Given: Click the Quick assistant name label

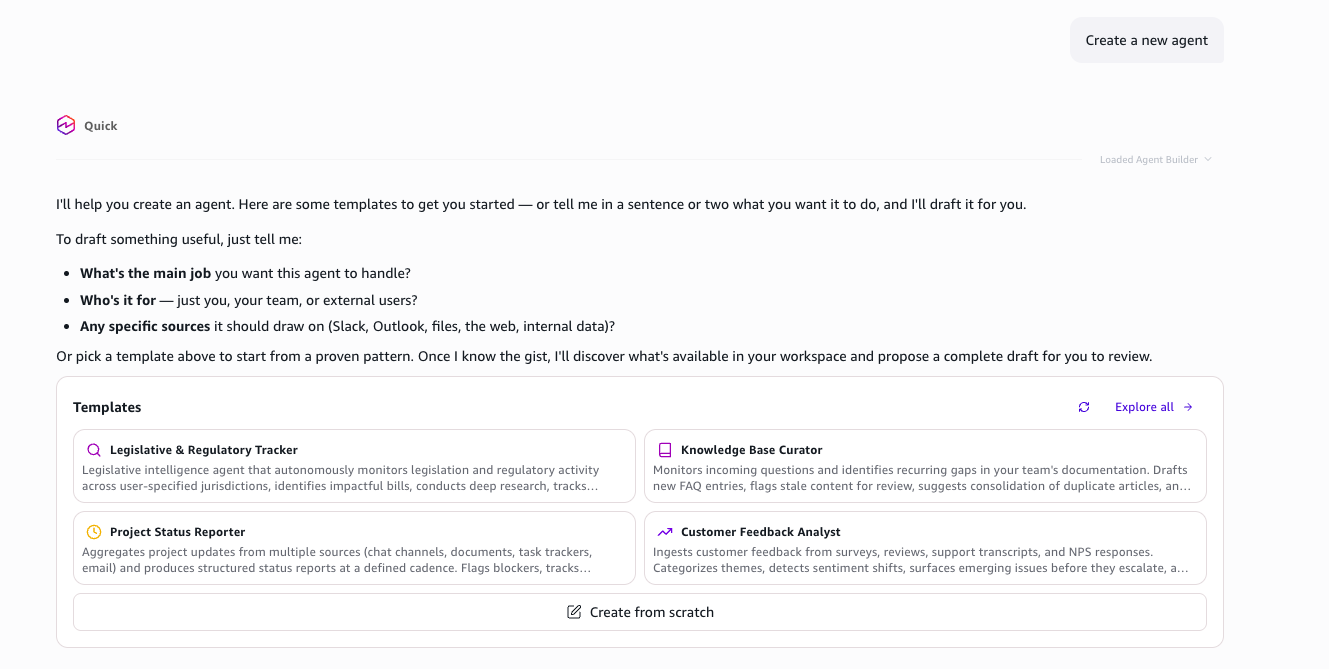Looking at the screenshot, I should point(101,126).
